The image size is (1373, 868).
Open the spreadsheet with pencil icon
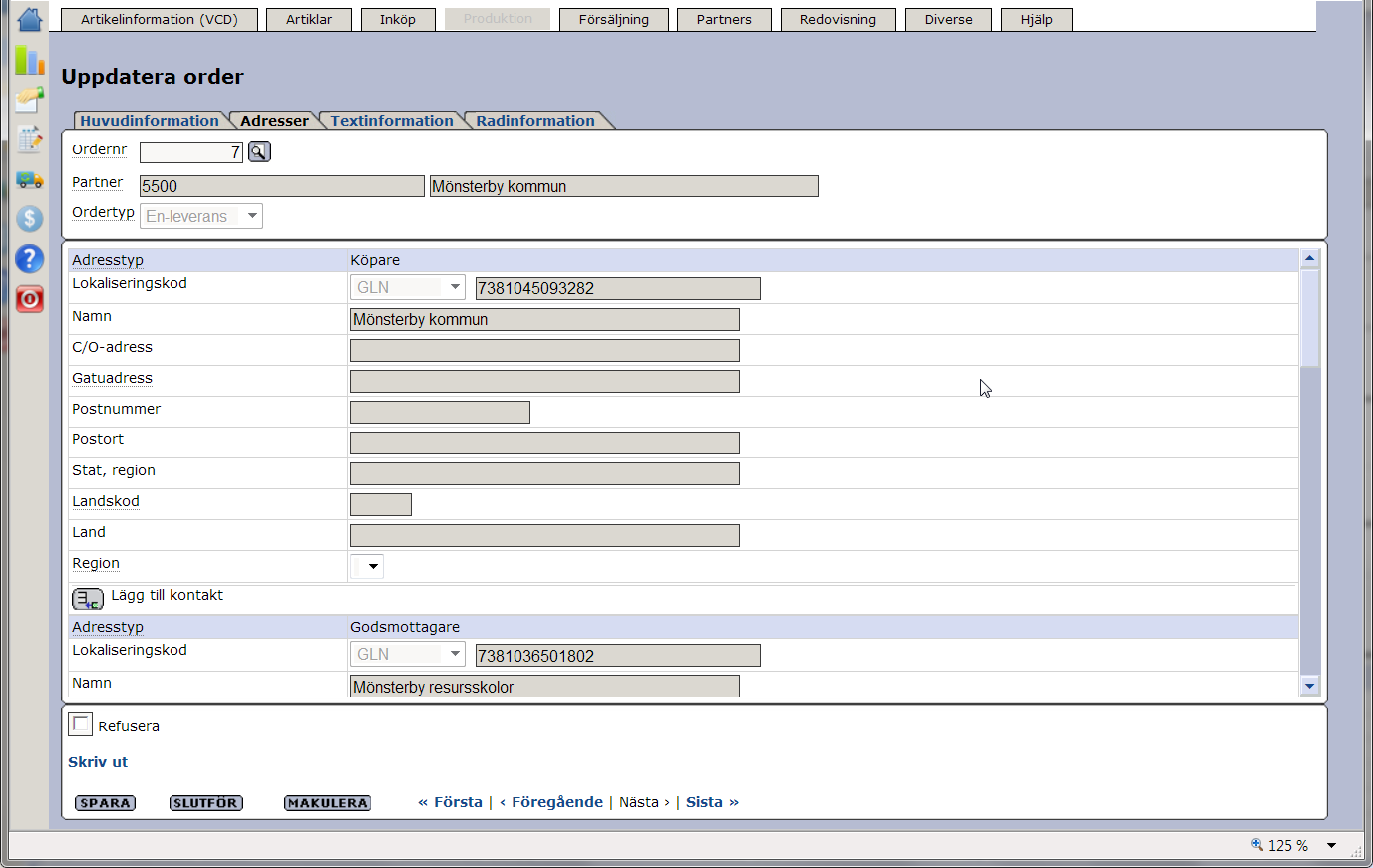click(x=30, y=140)
